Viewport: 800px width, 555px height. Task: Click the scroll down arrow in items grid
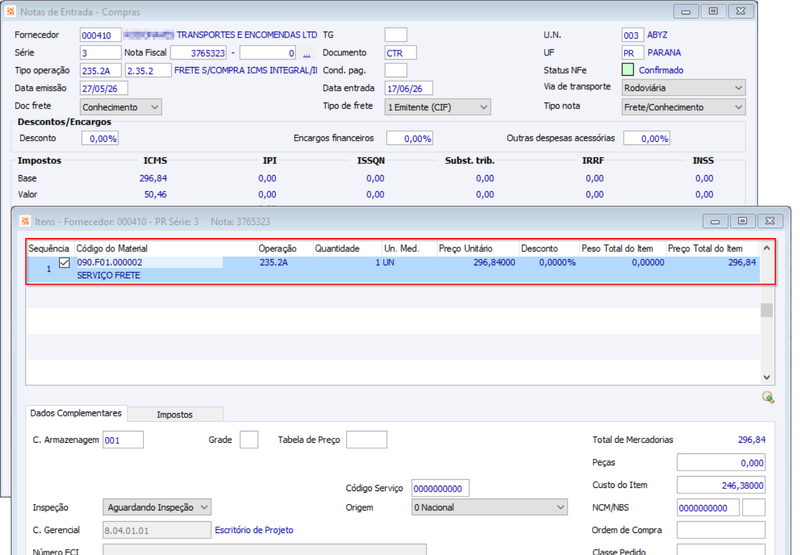click(x=766, y=377)
